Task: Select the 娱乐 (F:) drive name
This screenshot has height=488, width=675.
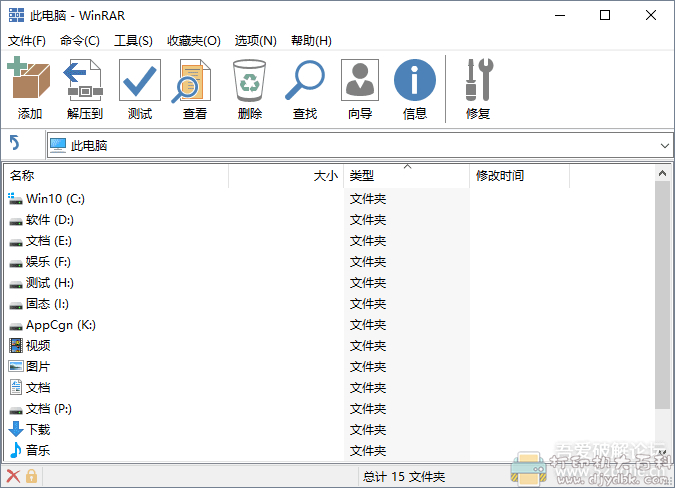Action: (48, 262)
